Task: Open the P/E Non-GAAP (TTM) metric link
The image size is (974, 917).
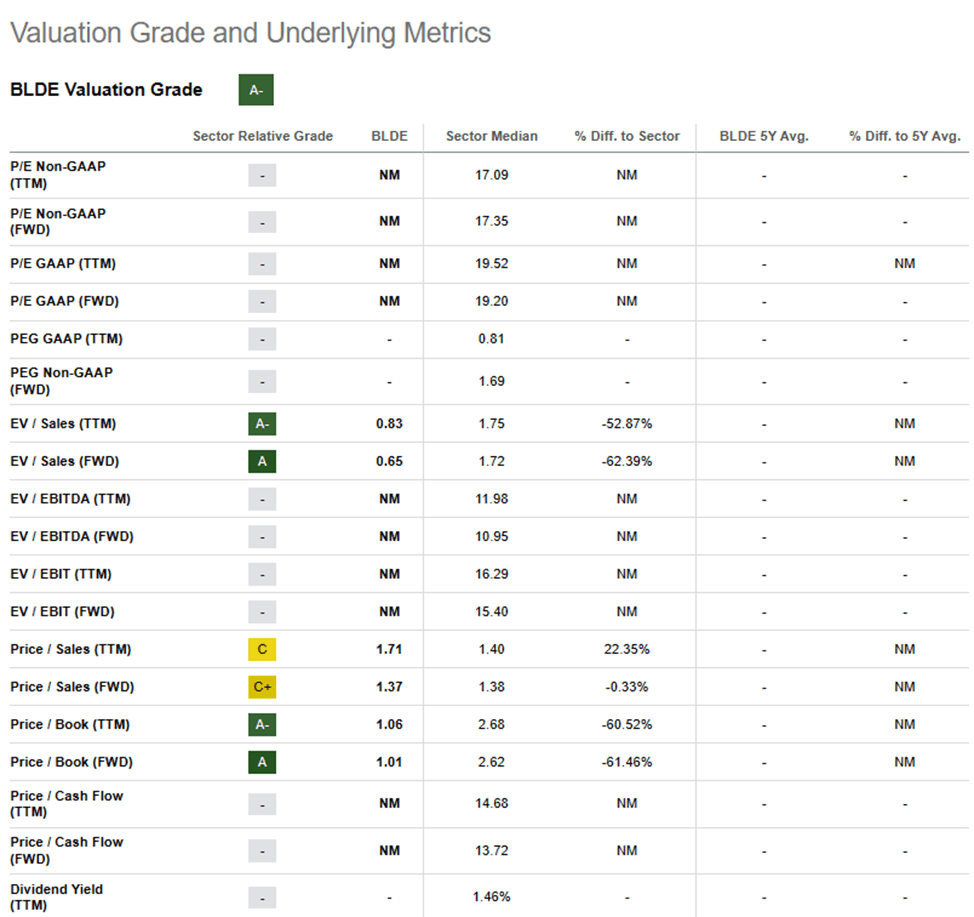Action: [58, 175]
